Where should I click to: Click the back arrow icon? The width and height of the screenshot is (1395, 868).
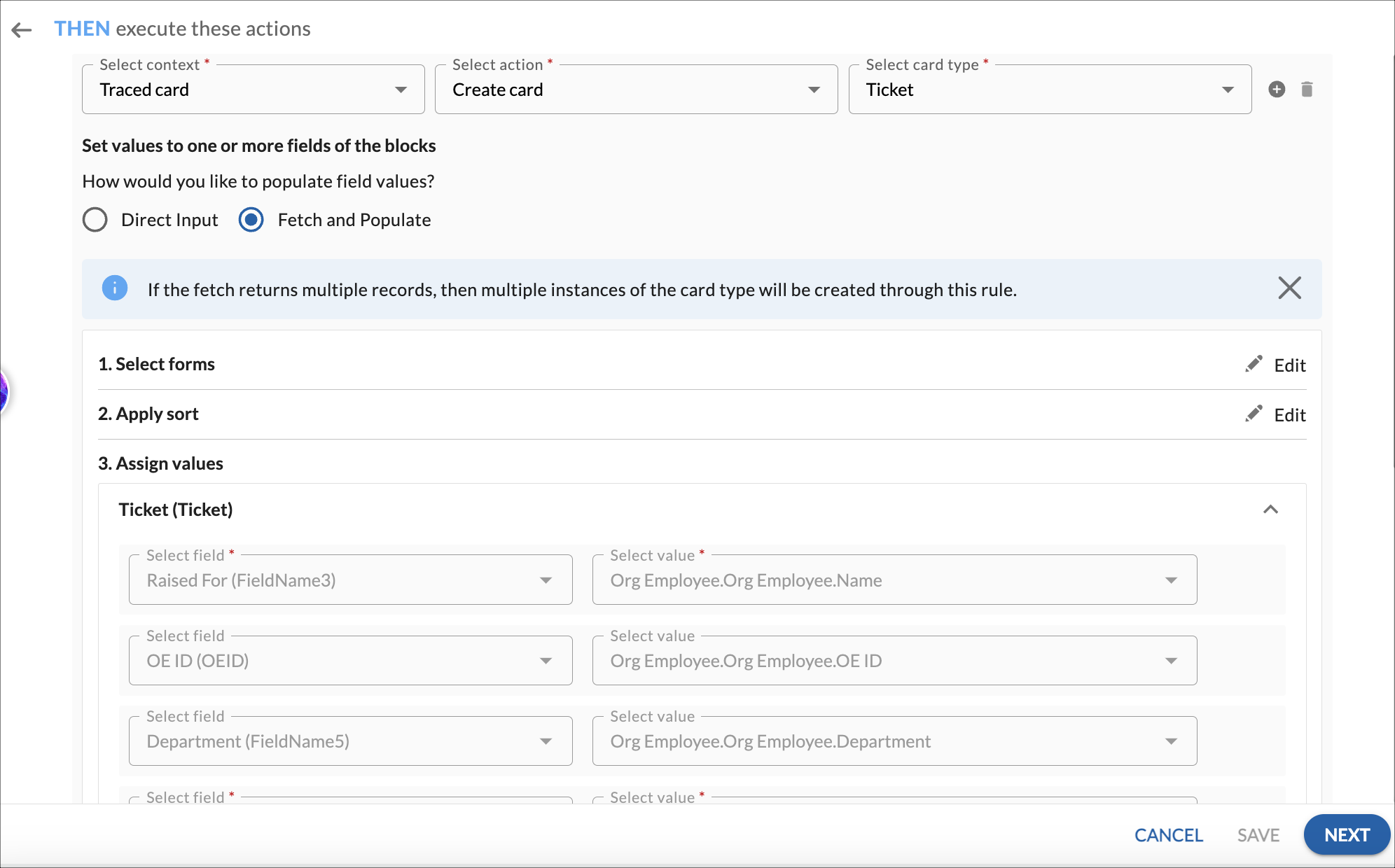[22, 29]
